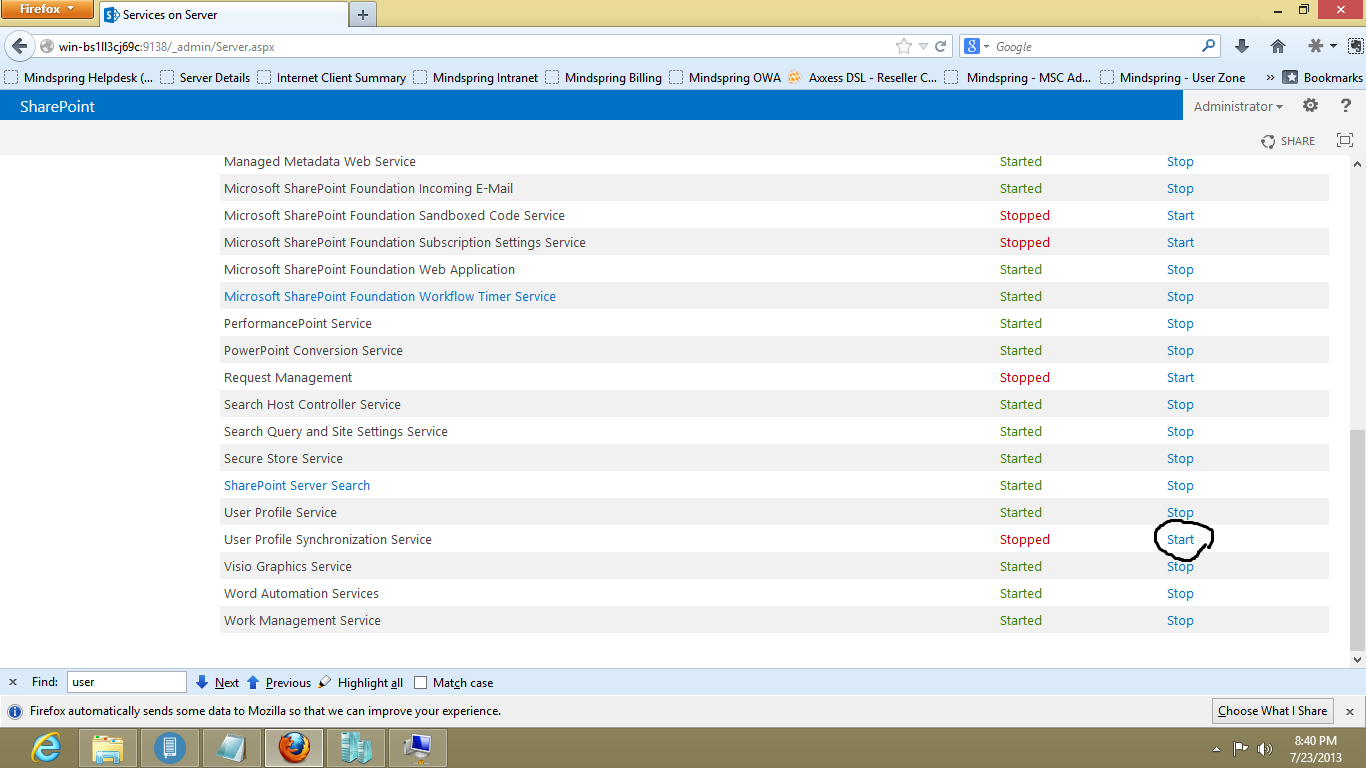Reload the page with the refresh icon
1366x768 pixels.
click(x=940, y=46)
